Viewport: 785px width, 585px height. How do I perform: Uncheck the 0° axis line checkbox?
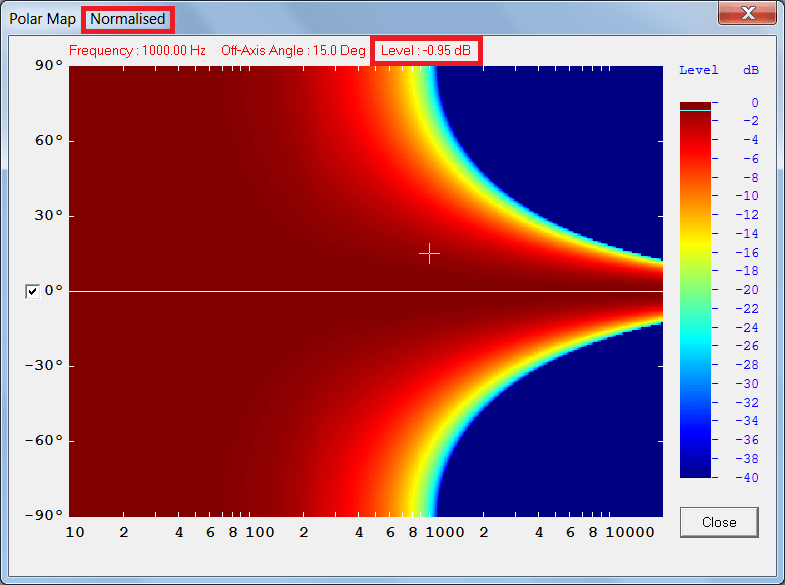pos(32,291)
